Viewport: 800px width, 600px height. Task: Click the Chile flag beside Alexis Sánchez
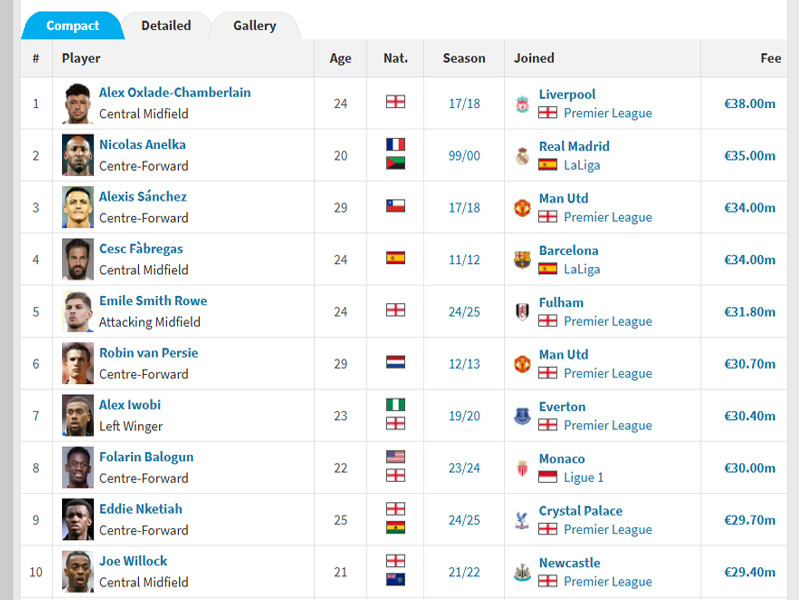396,206
